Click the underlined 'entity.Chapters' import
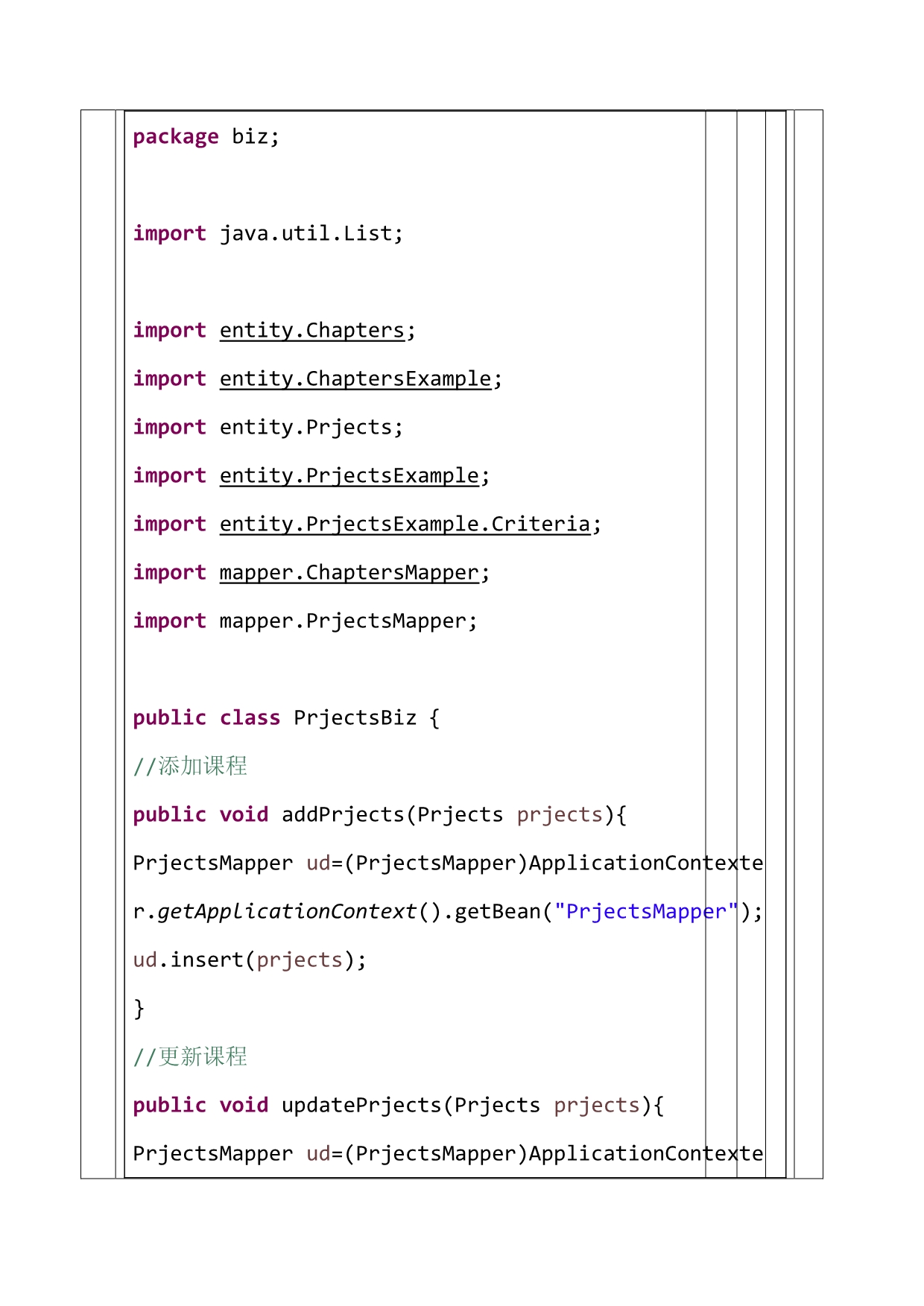The width and height of the screenshot is (924, 1306). [x=311, y=331]
